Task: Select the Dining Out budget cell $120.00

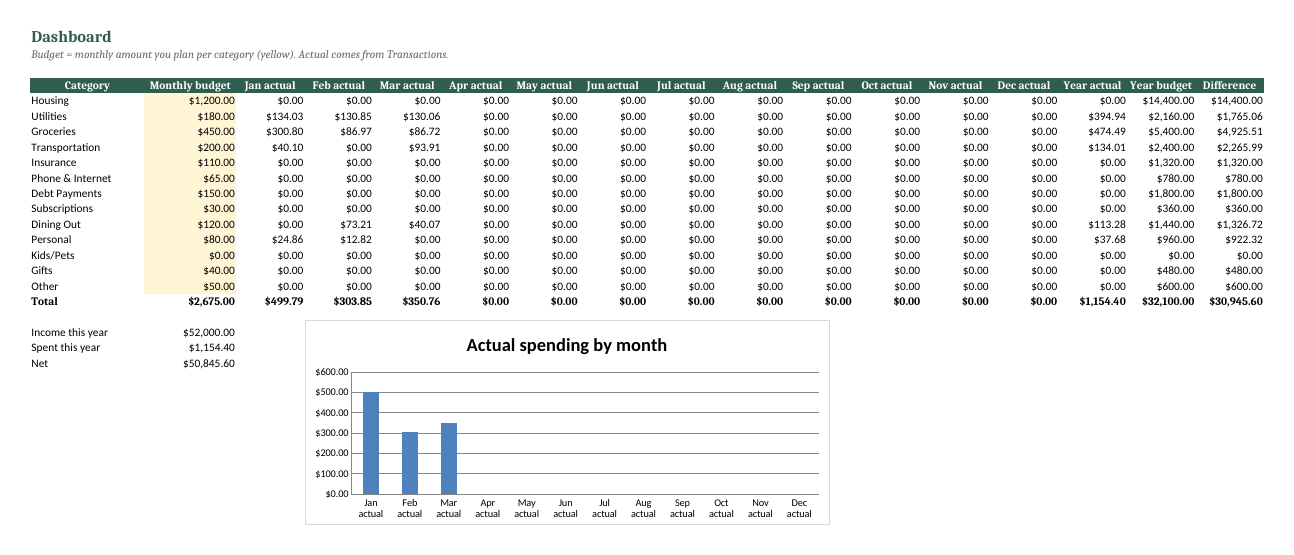Action: point(191,224)
